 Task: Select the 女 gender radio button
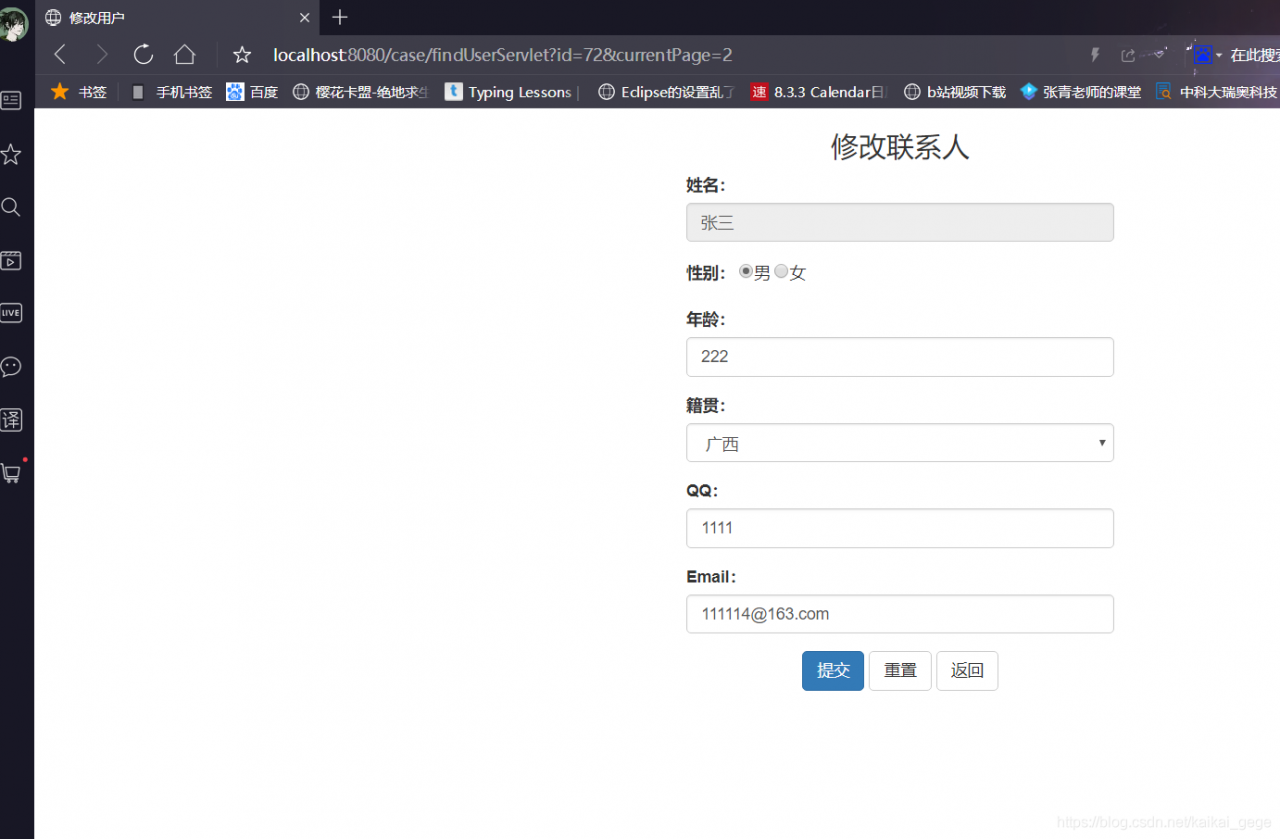pyautogui.click(x=781, y=271)
